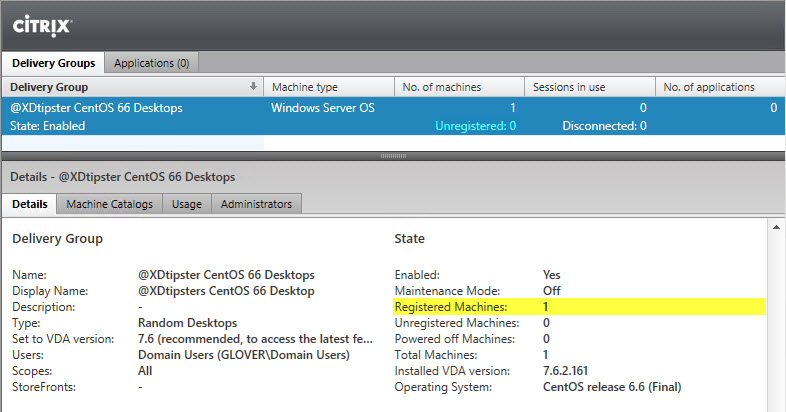Click the StoreFronts label
Screen dimensions: 786x412
[44, 387]
